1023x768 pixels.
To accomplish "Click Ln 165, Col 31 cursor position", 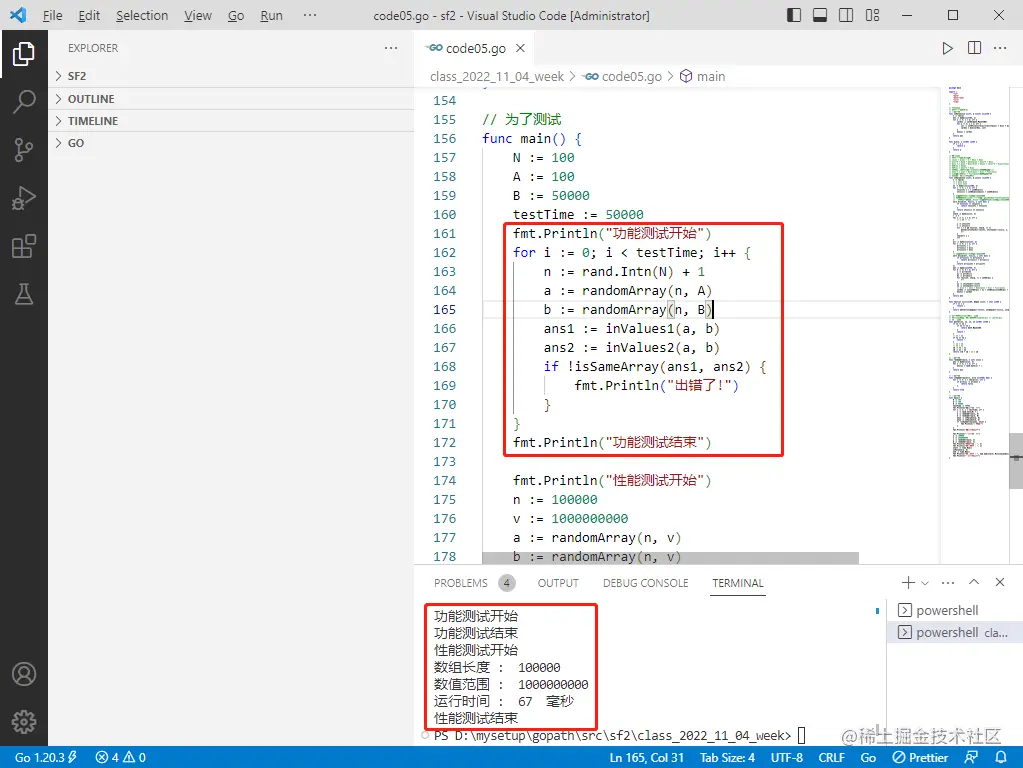I will pyautogui.click(x=647, y=758).
